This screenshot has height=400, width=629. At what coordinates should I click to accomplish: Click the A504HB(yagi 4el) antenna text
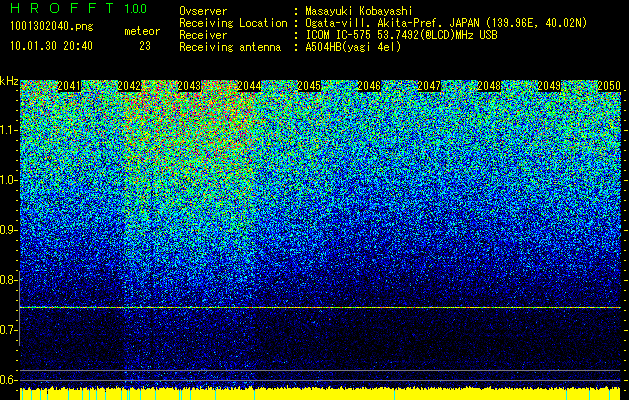click(x=353, y=47)
